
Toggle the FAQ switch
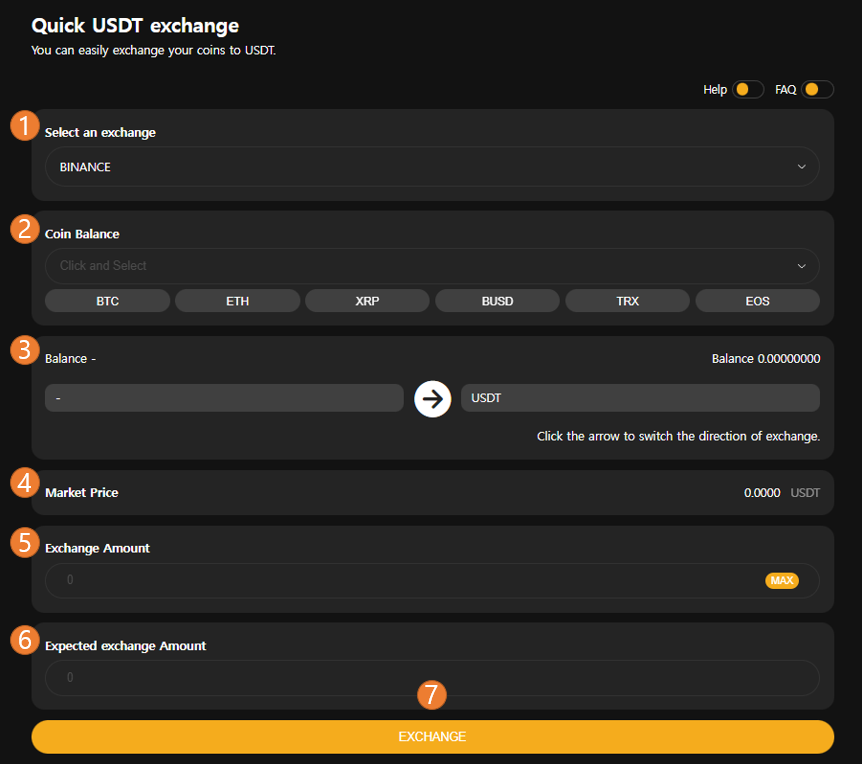[x=817, y=90]
